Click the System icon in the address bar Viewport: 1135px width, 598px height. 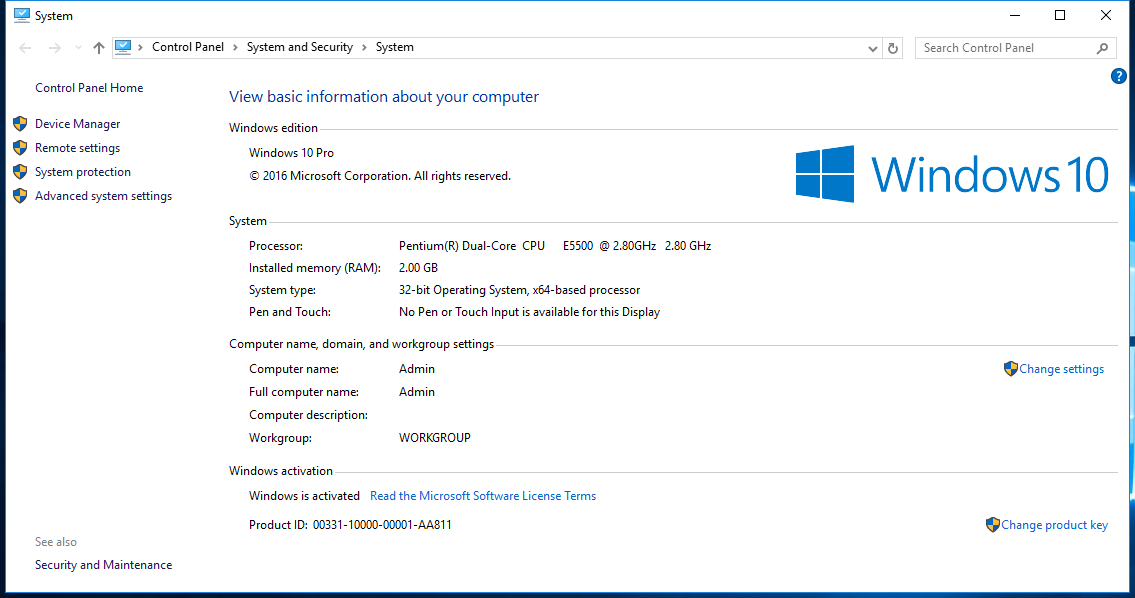point(122,46)
